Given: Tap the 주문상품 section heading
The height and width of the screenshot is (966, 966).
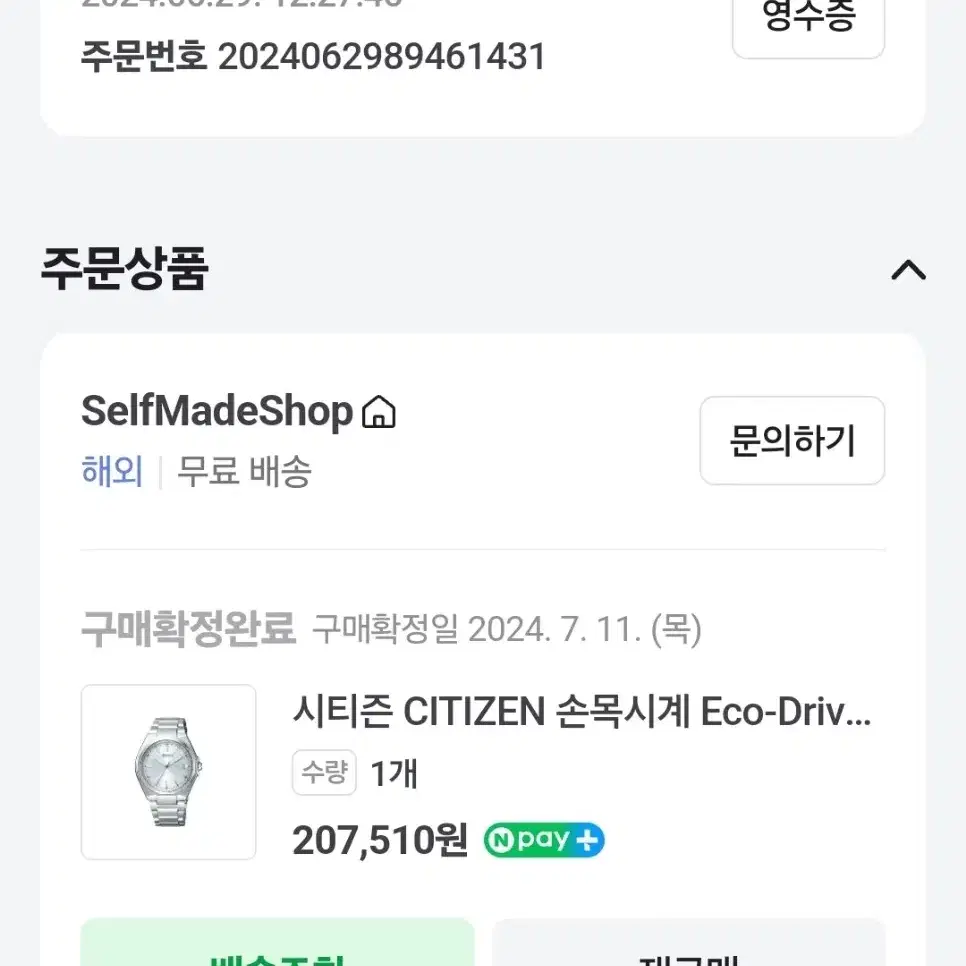Looking at the screenshot, I should click(125, 269).
